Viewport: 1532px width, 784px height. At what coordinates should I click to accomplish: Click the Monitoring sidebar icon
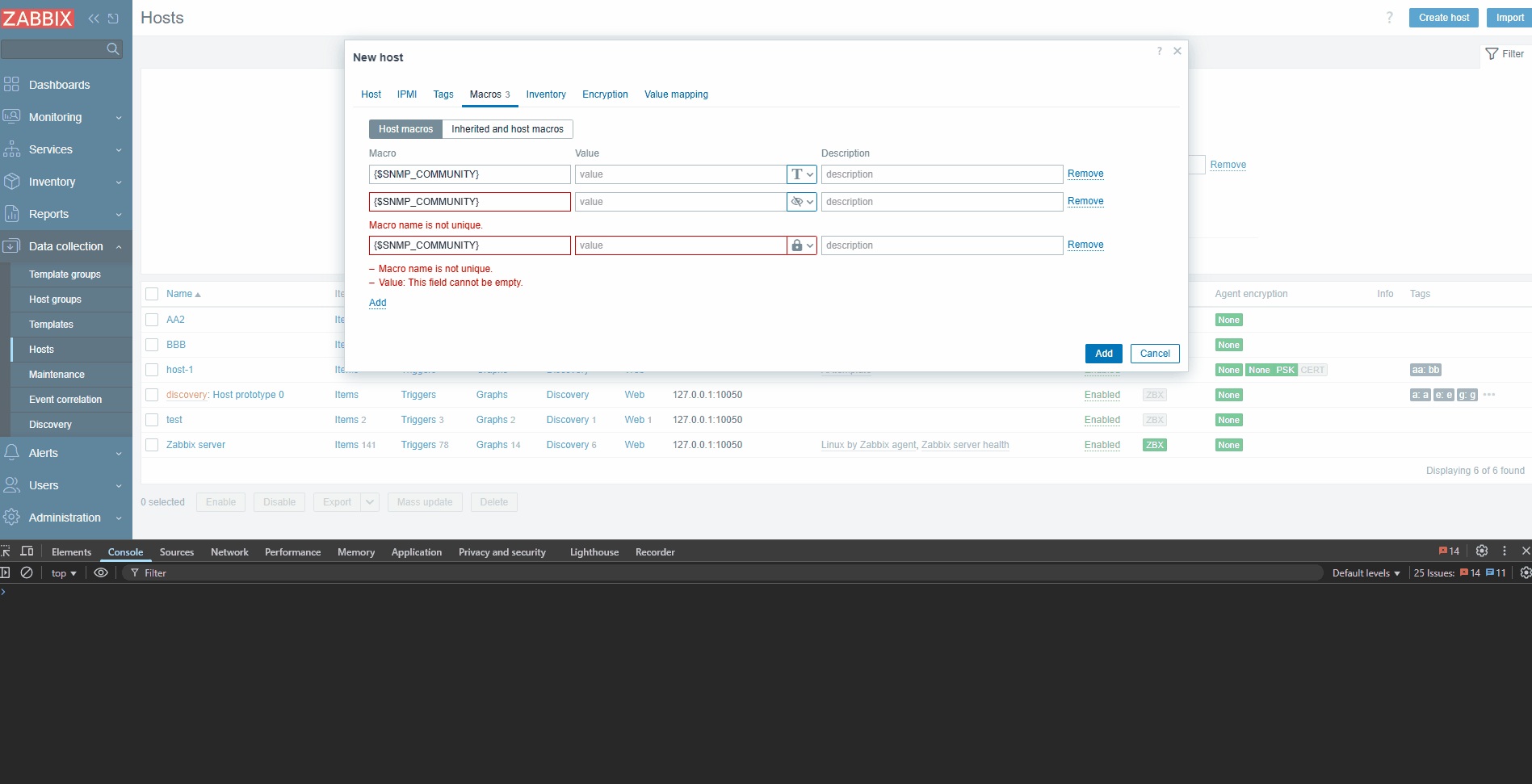11,117
